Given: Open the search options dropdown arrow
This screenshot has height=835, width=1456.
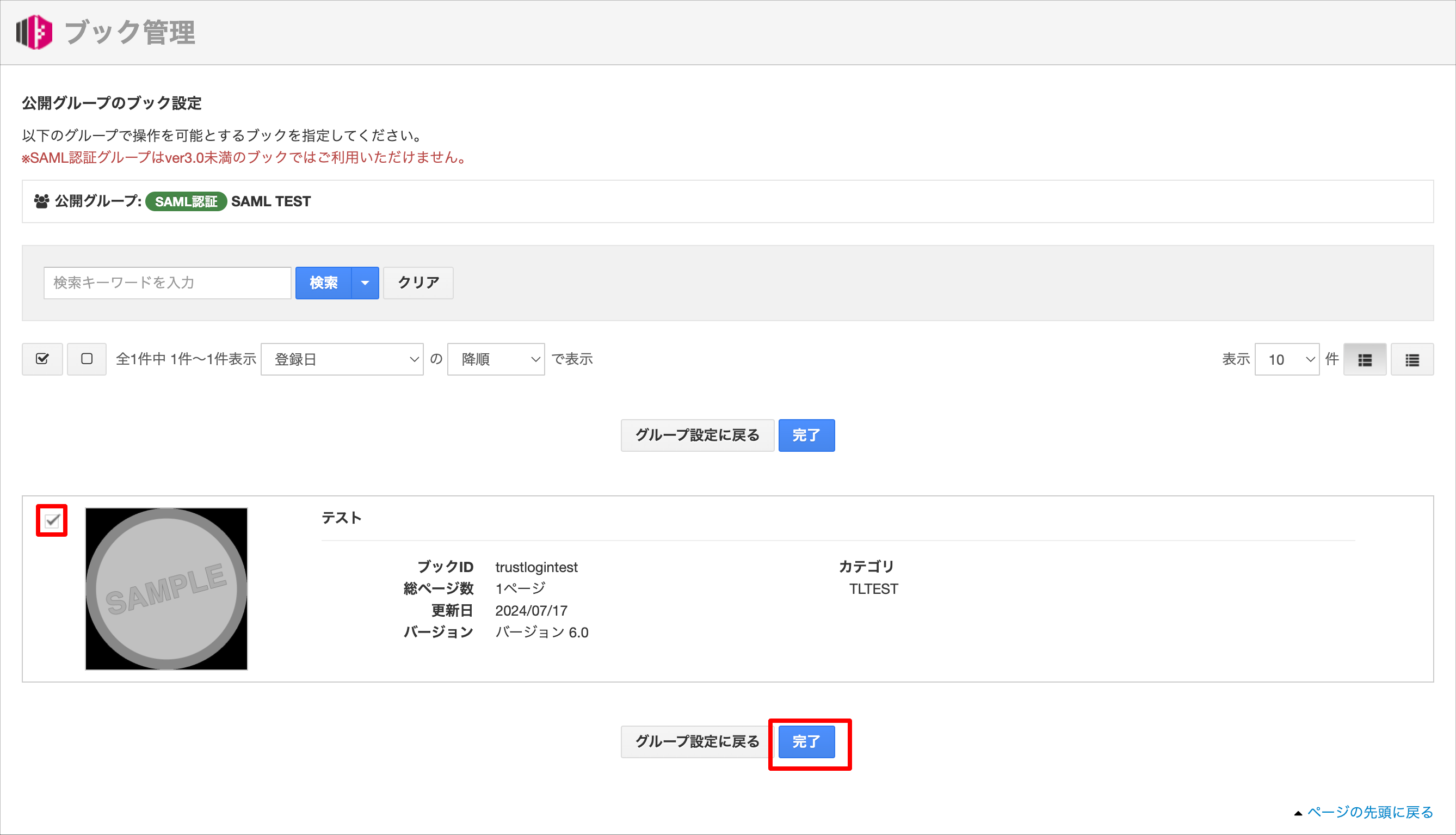Looking at the screenshot, I should (x=365, y=283).
